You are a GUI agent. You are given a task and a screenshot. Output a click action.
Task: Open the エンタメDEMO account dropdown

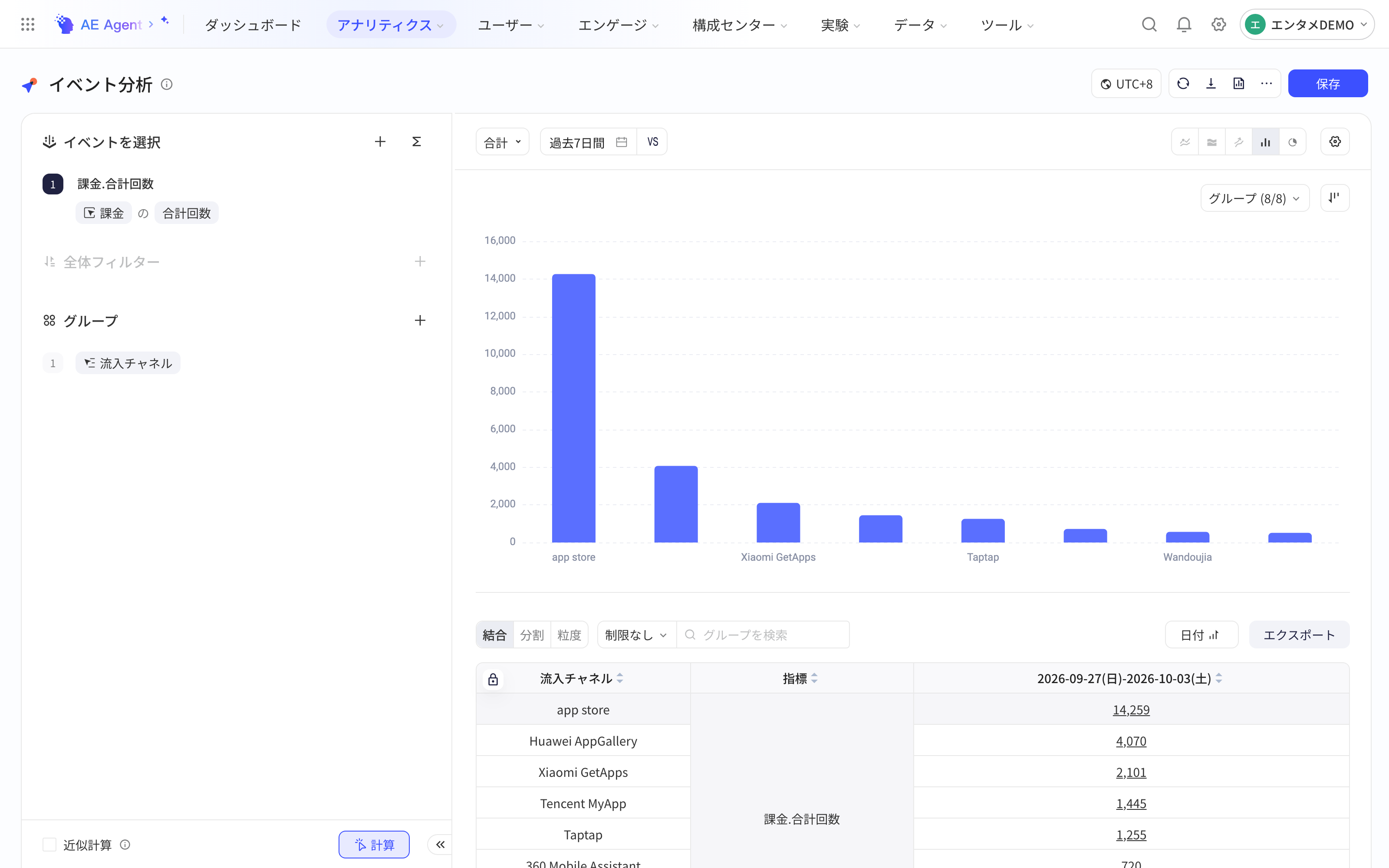(1307, 25)
